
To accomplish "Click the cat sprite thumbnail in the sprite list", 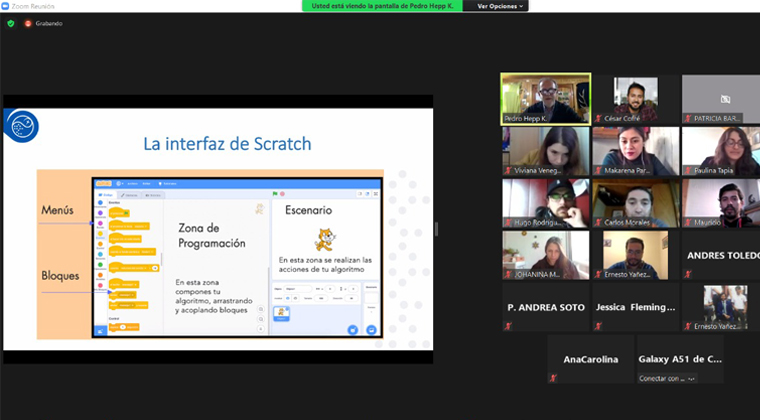I will tap(282, 313).
